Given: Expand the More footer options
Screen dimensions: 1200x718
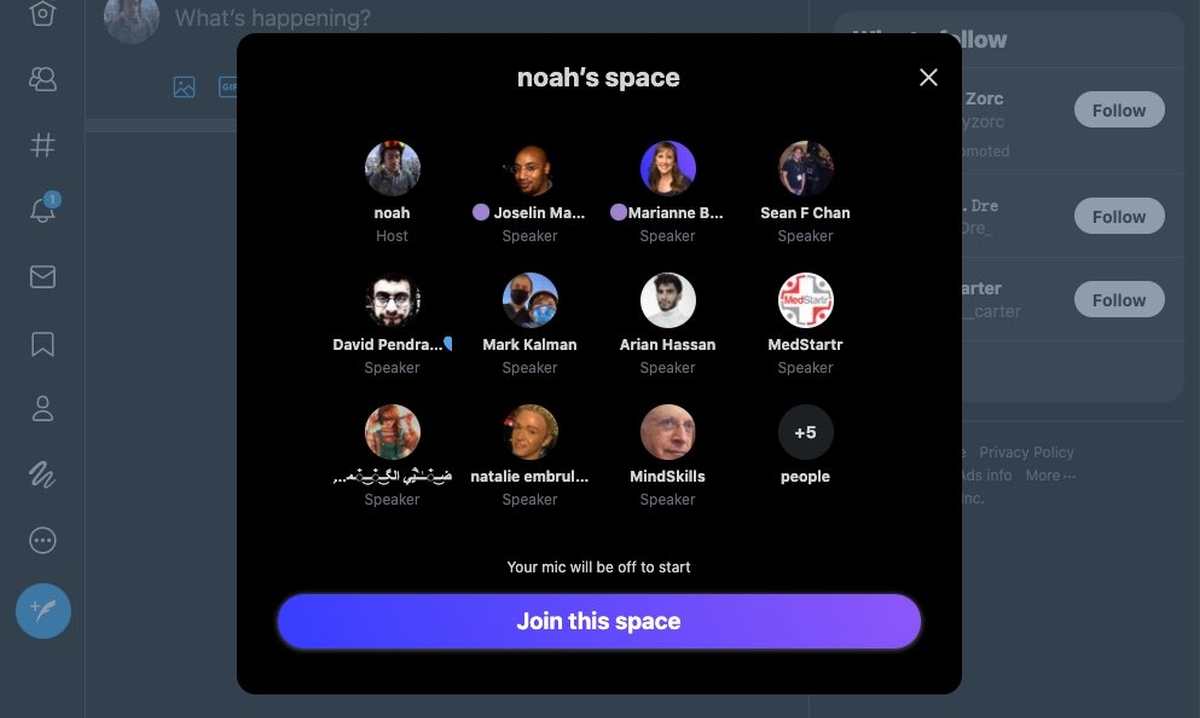Looking at the screenshot, I should (1050, 475).
